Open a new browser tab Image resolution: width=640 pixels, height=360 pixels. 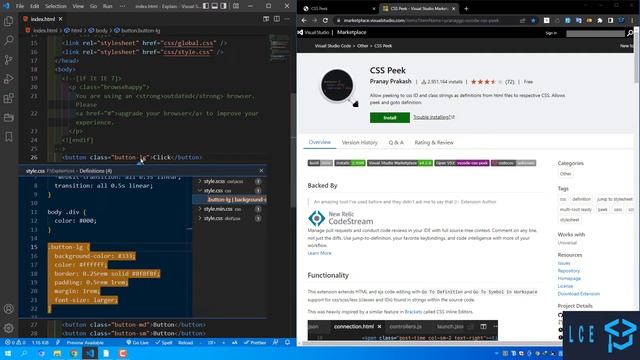click(466, 9)
